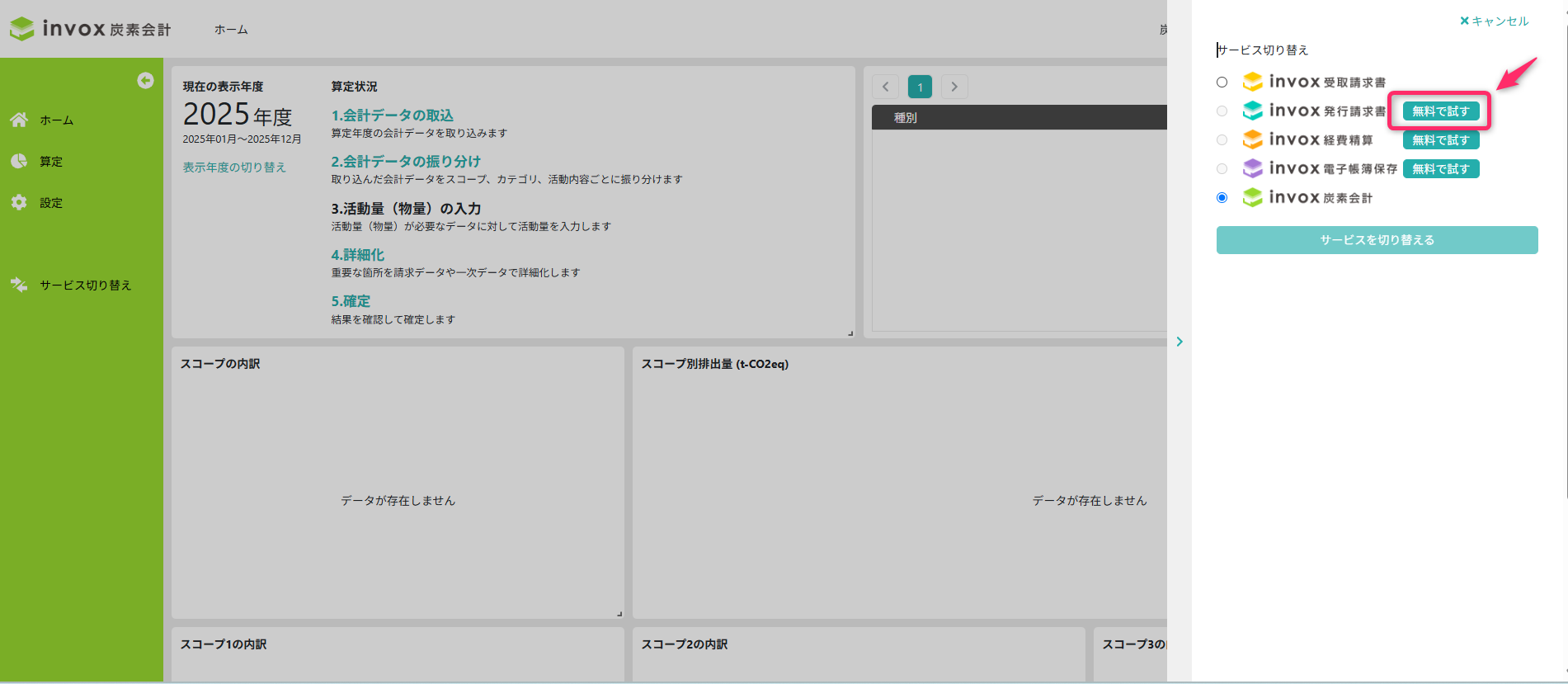Click the サービス切り替え panel heading

pos(1263,50)
